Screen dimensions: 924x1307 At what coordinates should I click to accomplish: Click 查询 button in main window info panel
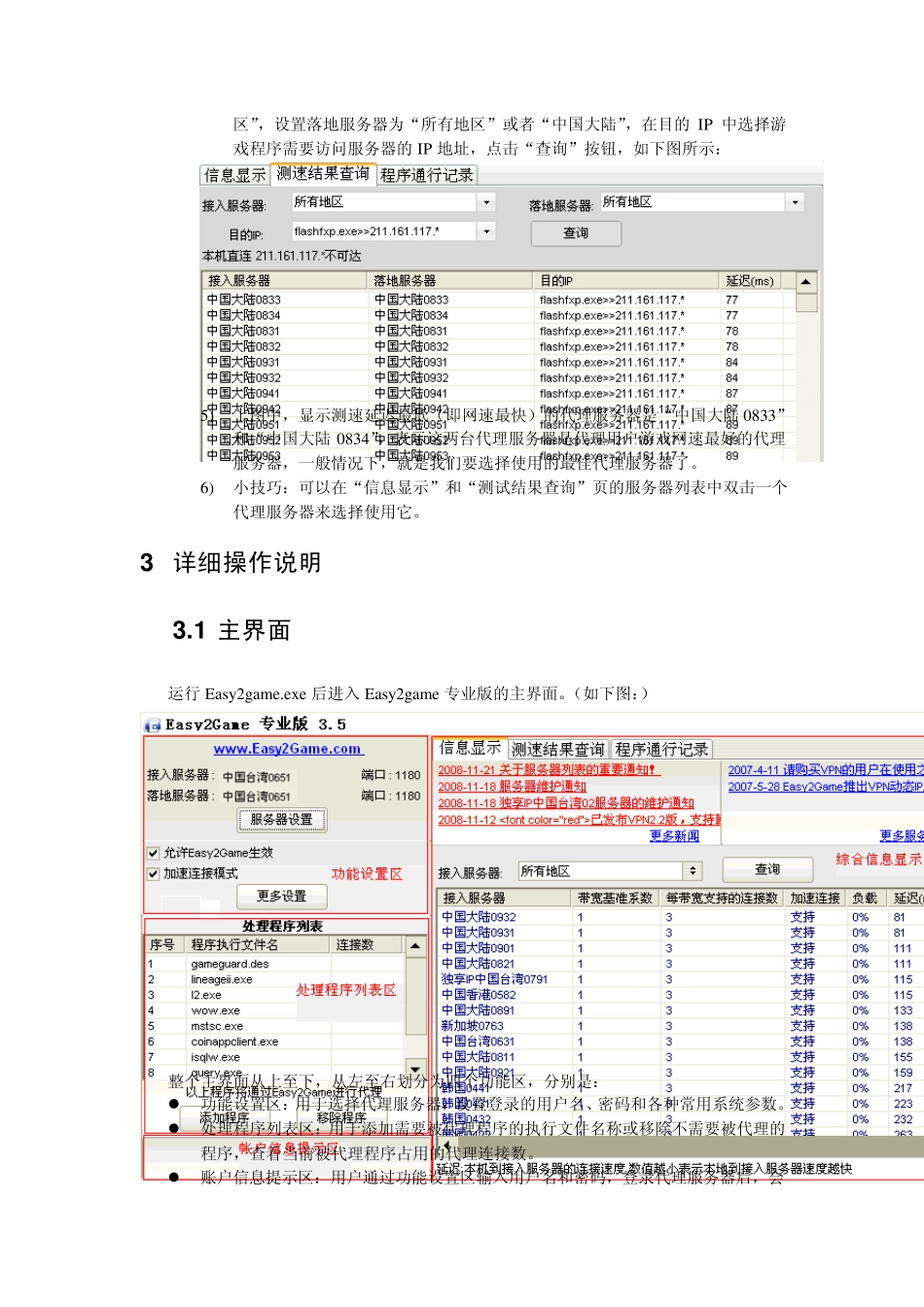767,869
